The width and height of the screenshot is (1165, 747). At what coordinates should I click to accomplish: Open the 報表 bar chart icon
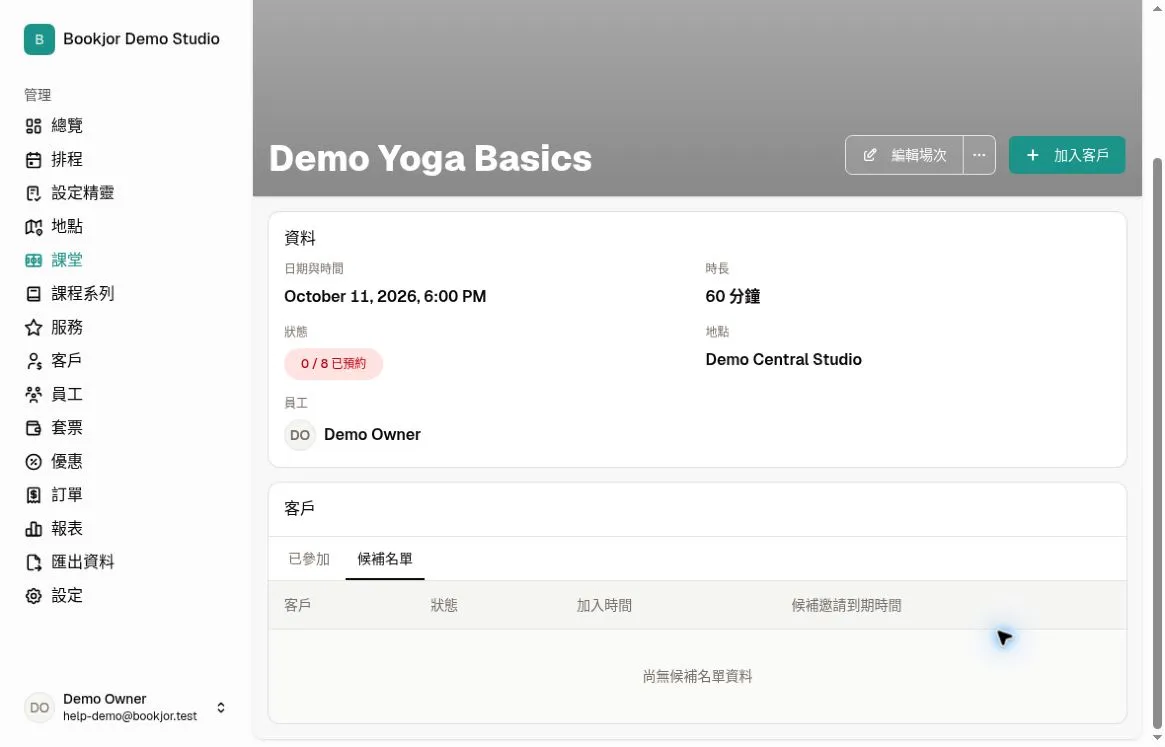point(33,529)
